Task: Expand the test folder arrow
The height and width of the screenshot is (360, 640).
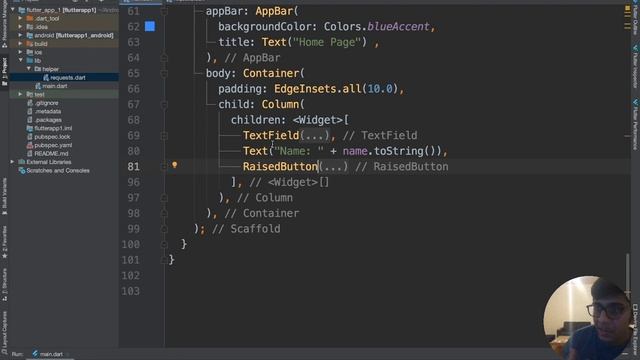Action: 20,94
